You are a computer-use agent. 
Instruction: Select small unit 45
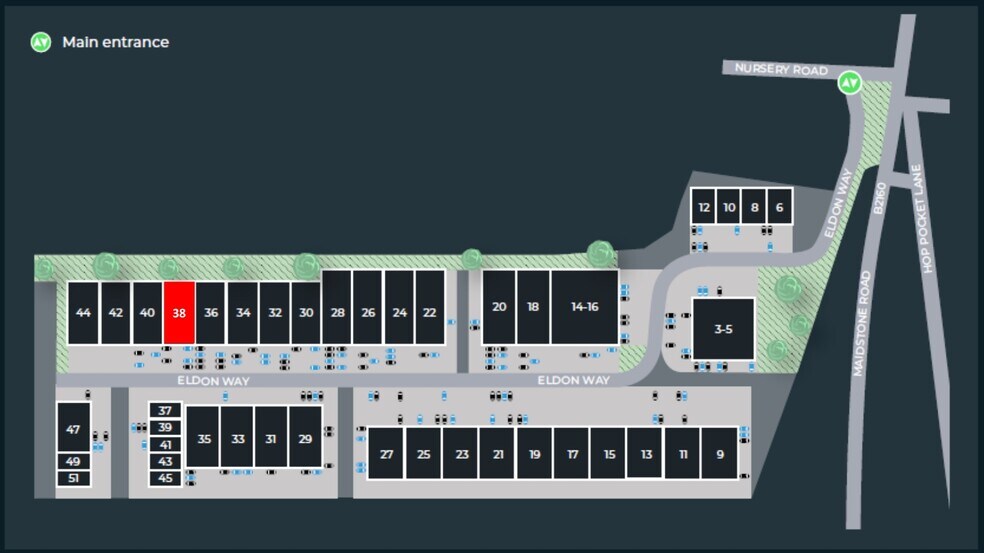click(165, 478)
